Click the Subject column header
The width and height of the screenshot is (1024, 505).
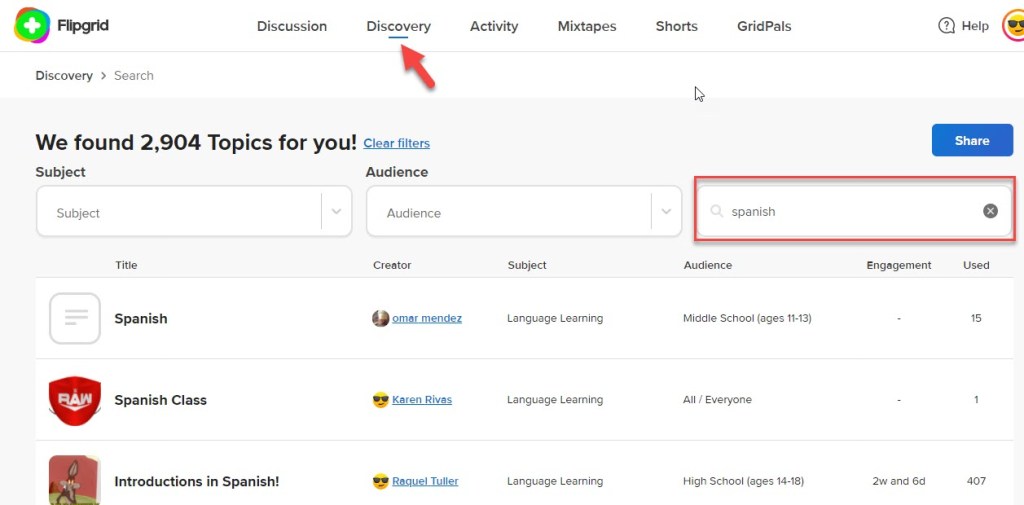(527, 265)
